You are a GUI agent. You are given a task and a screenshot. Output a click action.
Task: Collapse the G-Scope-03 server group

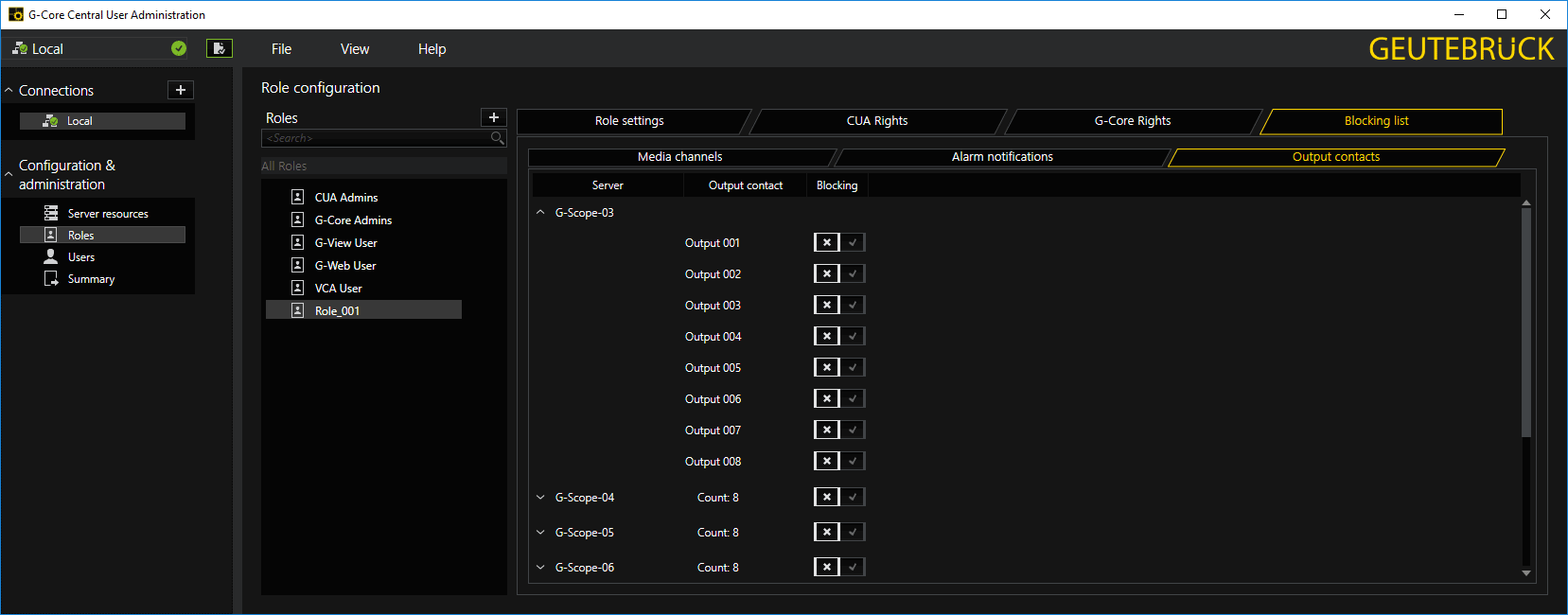540,213
